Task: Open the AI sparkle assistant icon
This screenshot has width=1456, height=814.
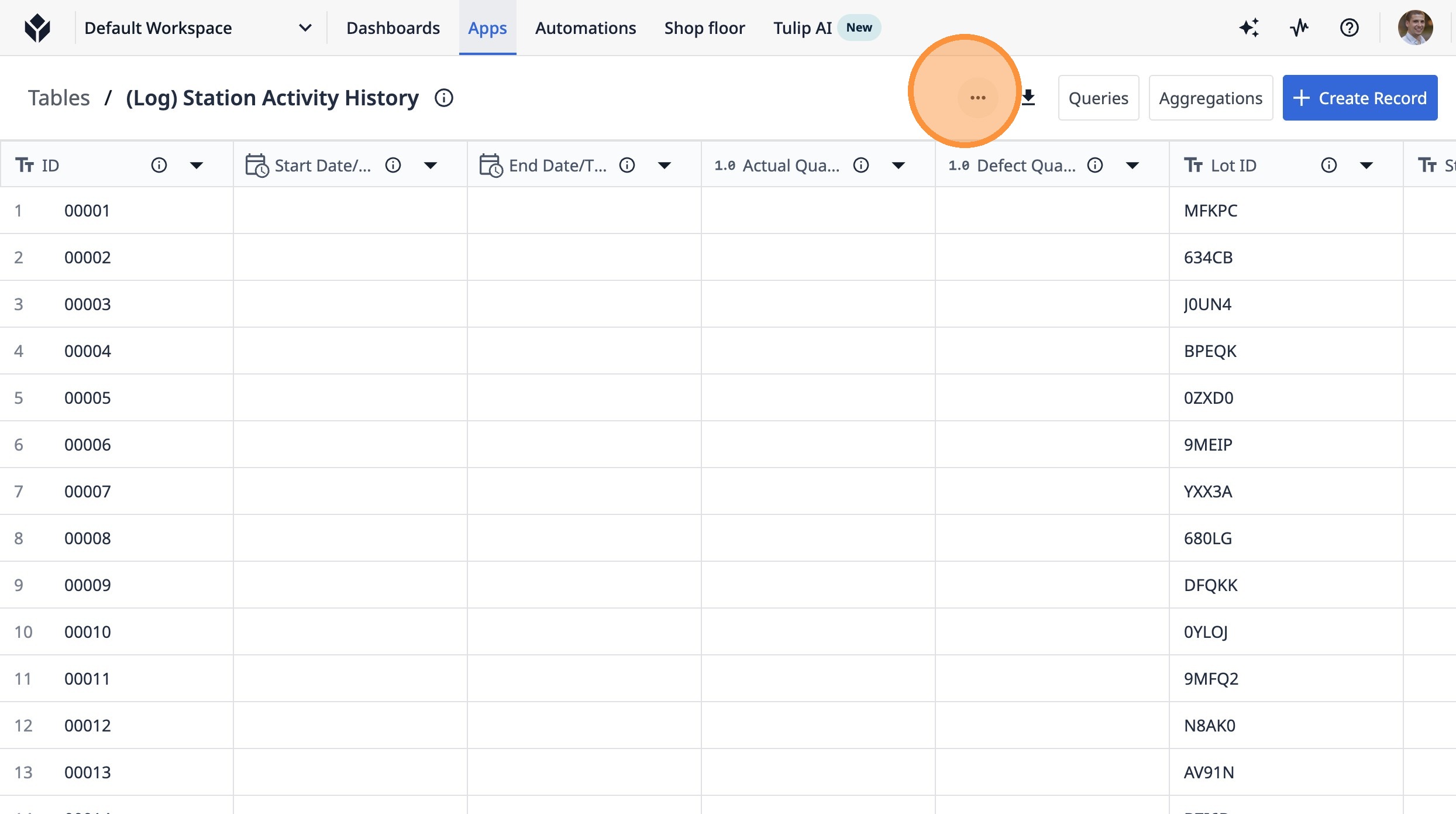Action: 1249,28
